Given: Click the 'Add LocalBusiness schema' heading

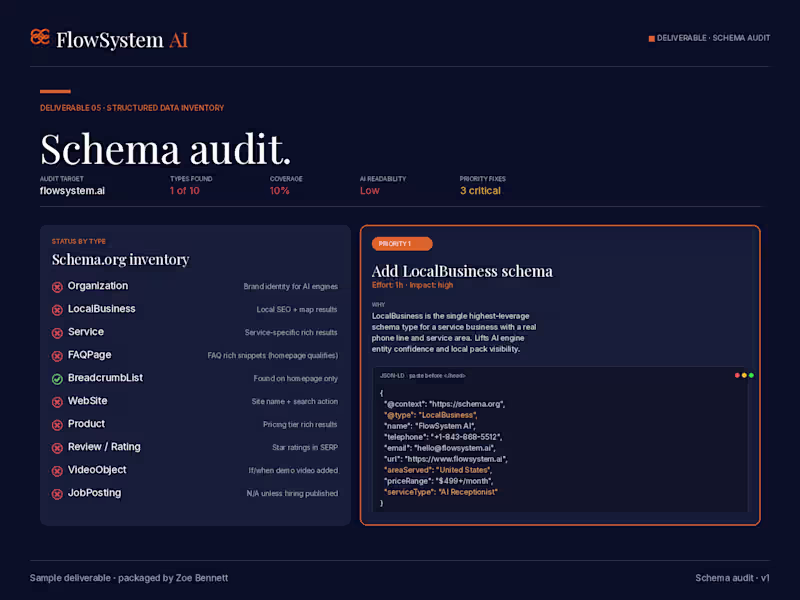Looking at the screenshot, I should 462,271.
